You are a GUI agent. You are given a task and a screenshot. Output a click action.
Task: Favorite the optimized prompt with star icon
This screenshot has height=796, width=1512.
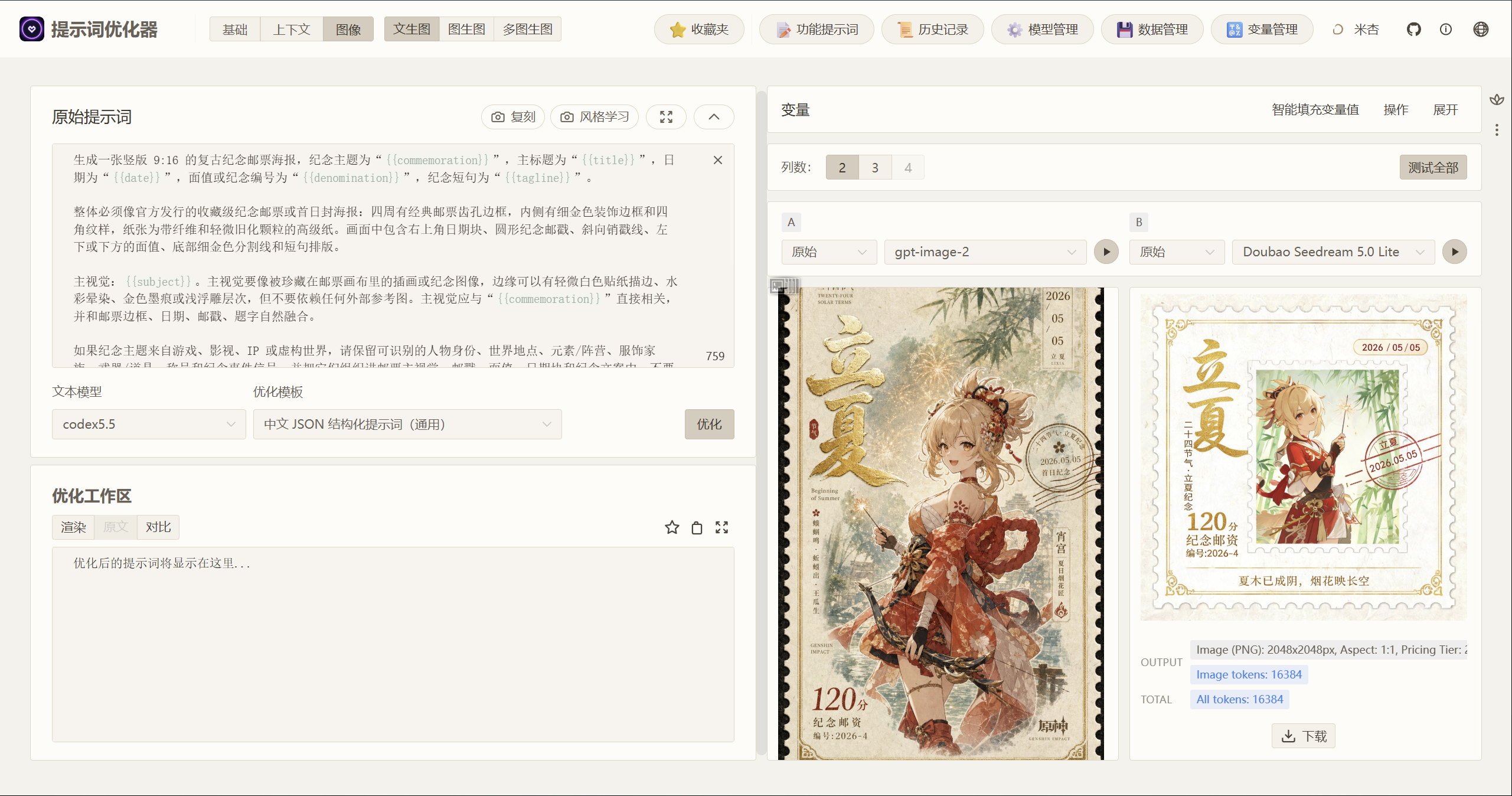pos(672,527)
